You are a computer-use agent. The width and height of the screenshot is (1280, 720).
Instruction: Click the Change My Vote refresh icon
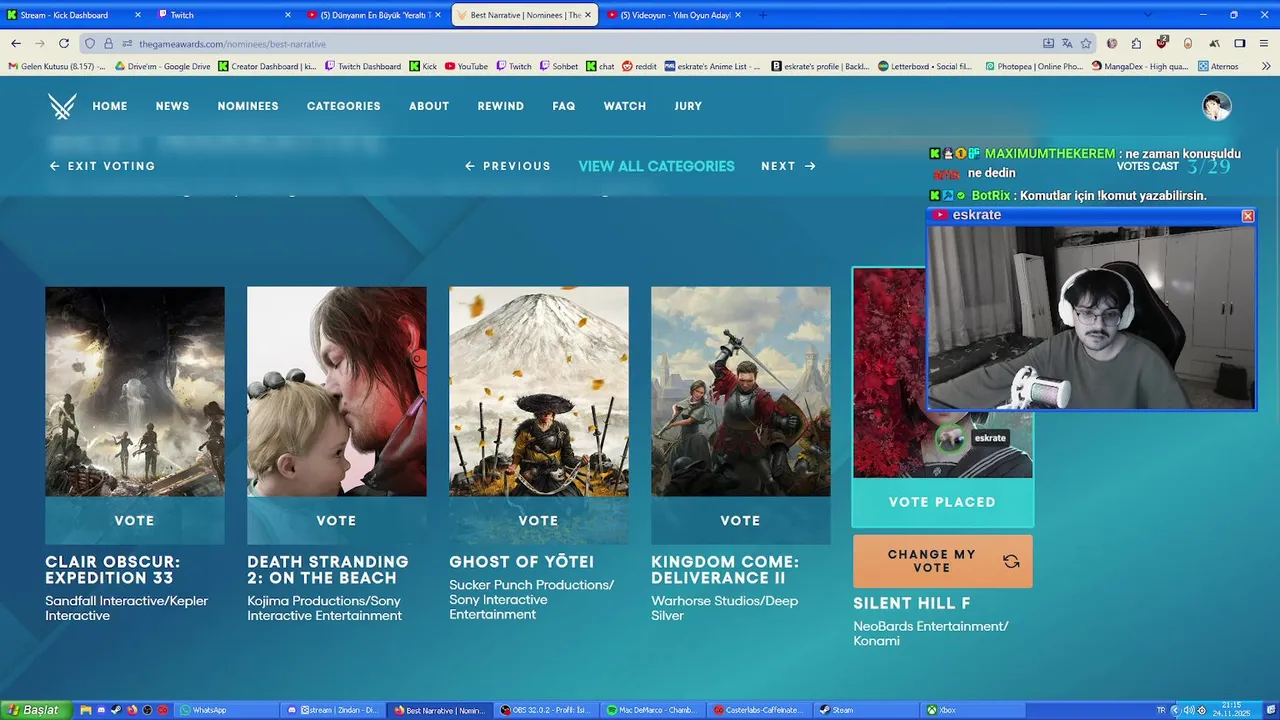coord(1011,562)
